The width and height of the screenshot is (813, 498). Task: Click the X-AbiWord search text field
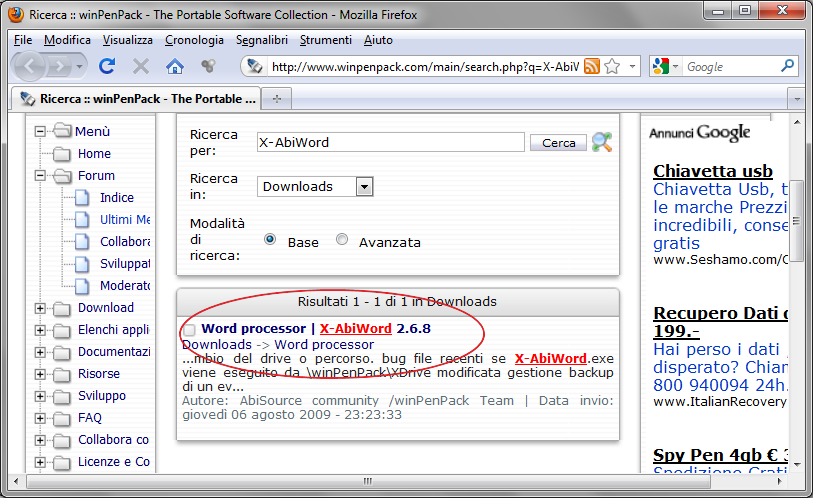pos(391,142)
